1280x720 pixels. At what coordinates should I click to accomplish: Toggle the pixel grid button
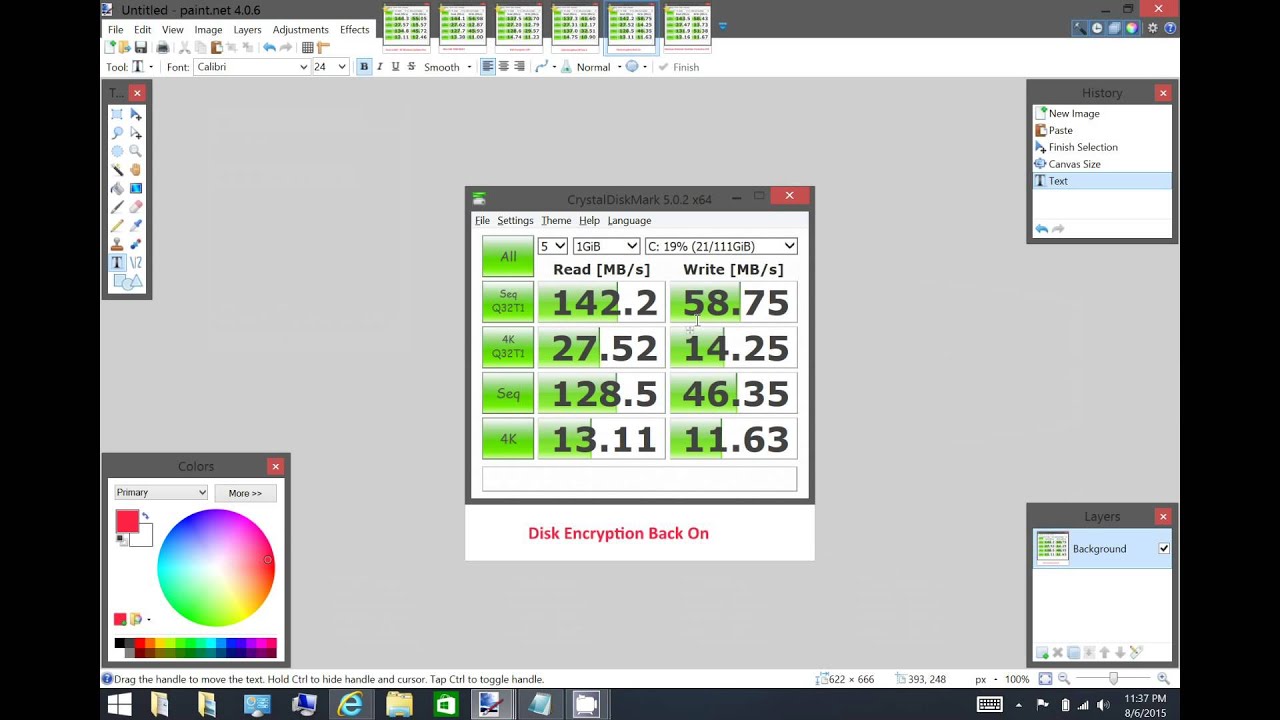(x=308, y=47)
